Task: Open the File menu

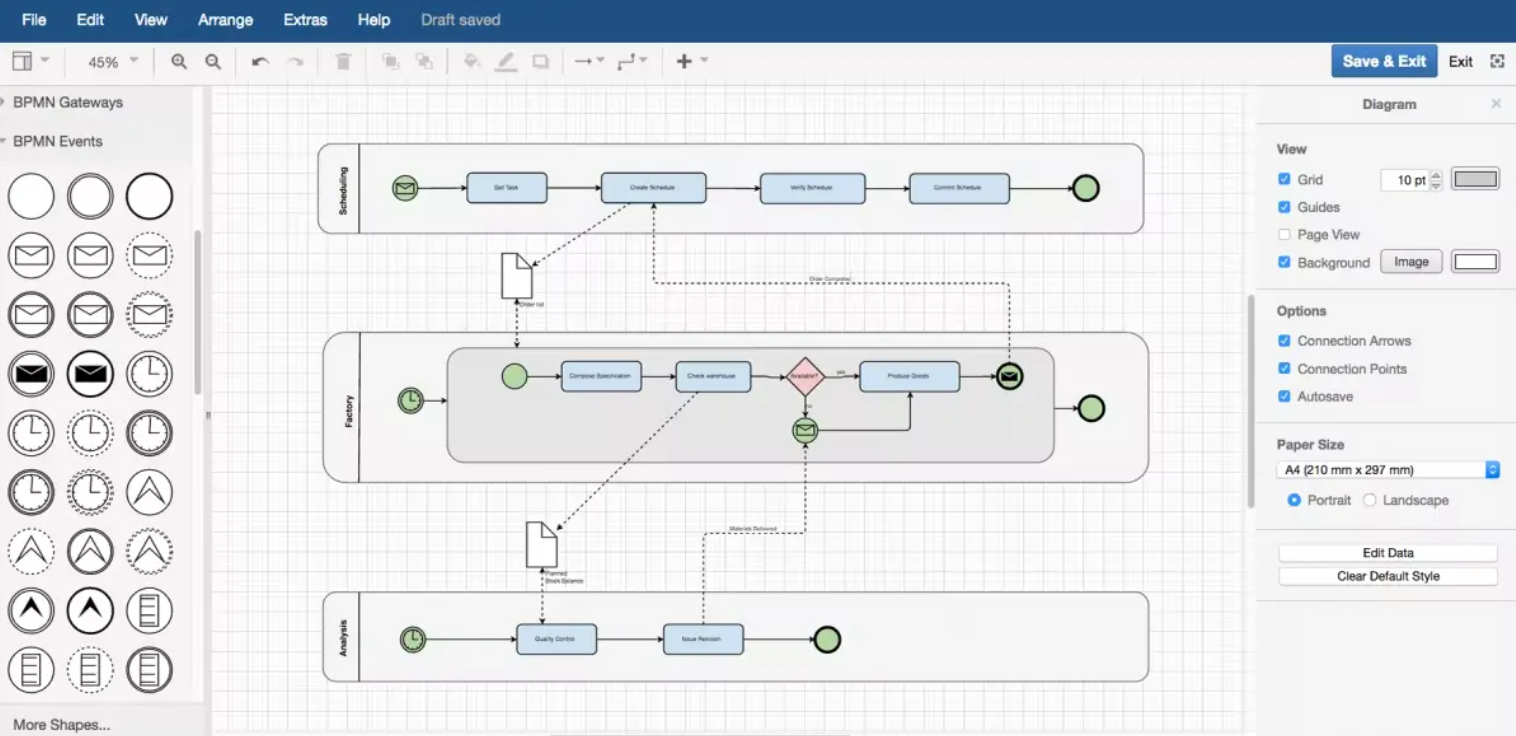Action: coord(34,20)
